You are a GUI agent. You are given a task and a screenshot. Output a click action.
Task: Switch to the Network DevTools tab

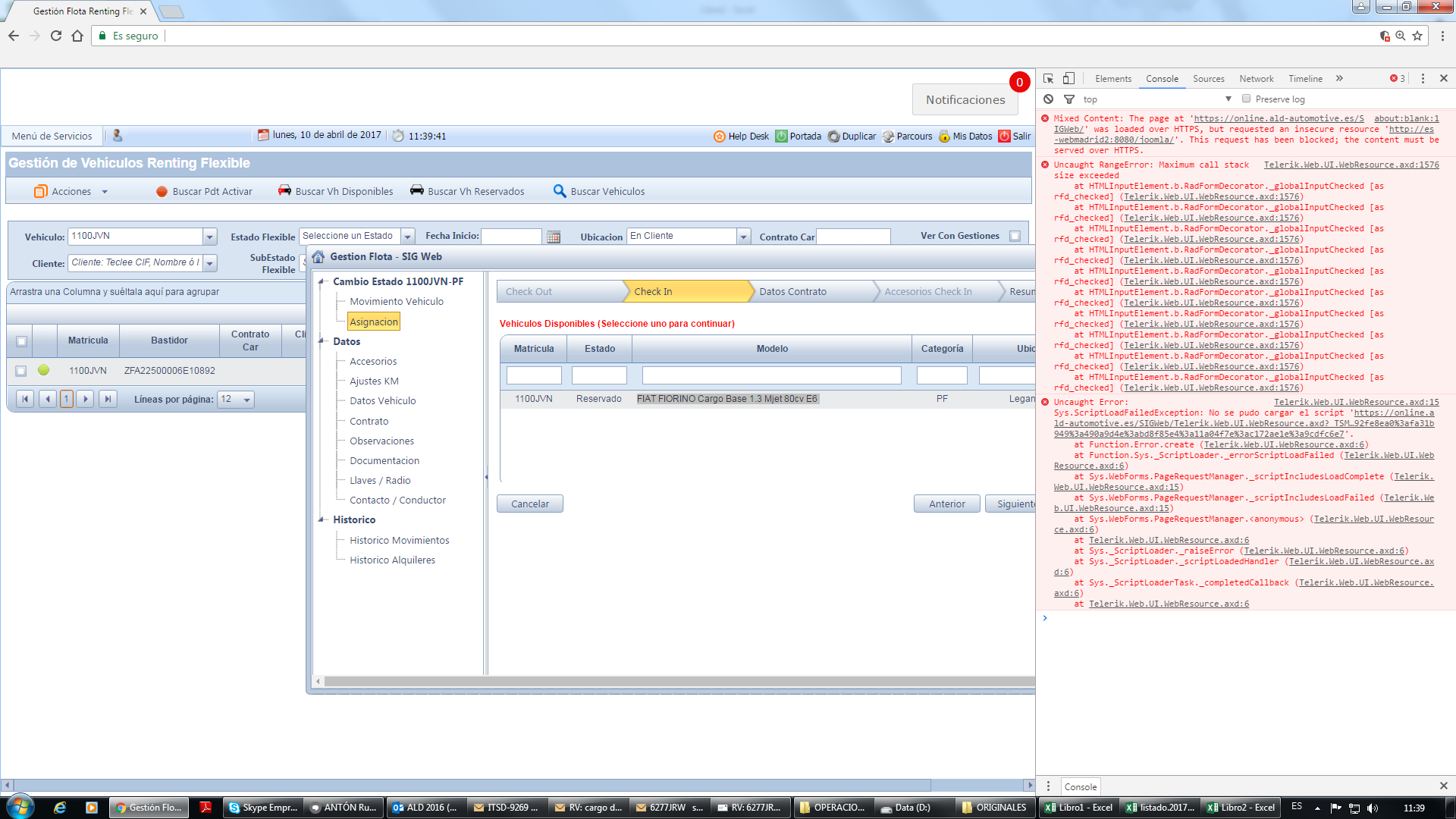(1256, 79)
